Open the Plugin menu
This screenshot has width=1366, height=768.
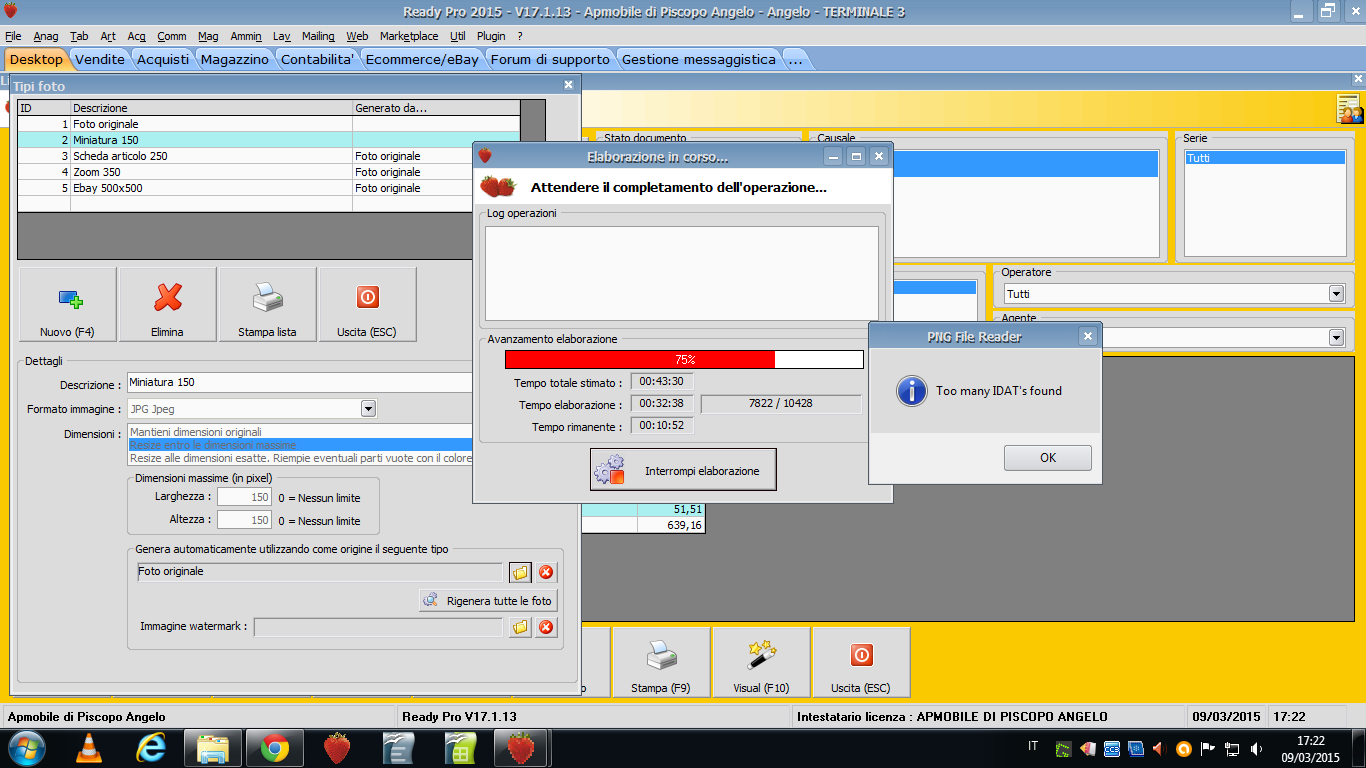tap(491, 36)
